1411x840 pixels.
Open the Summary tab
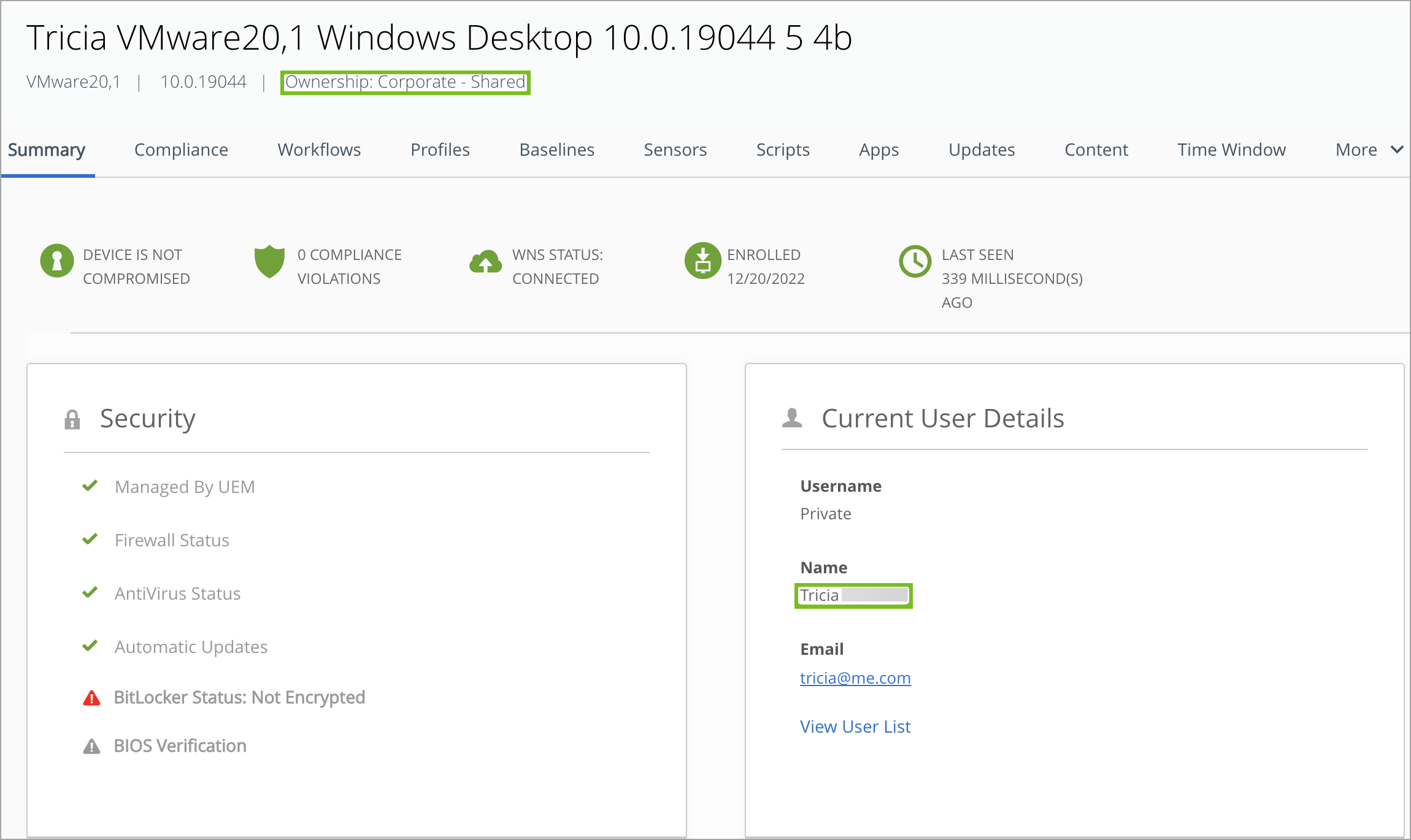47,150
